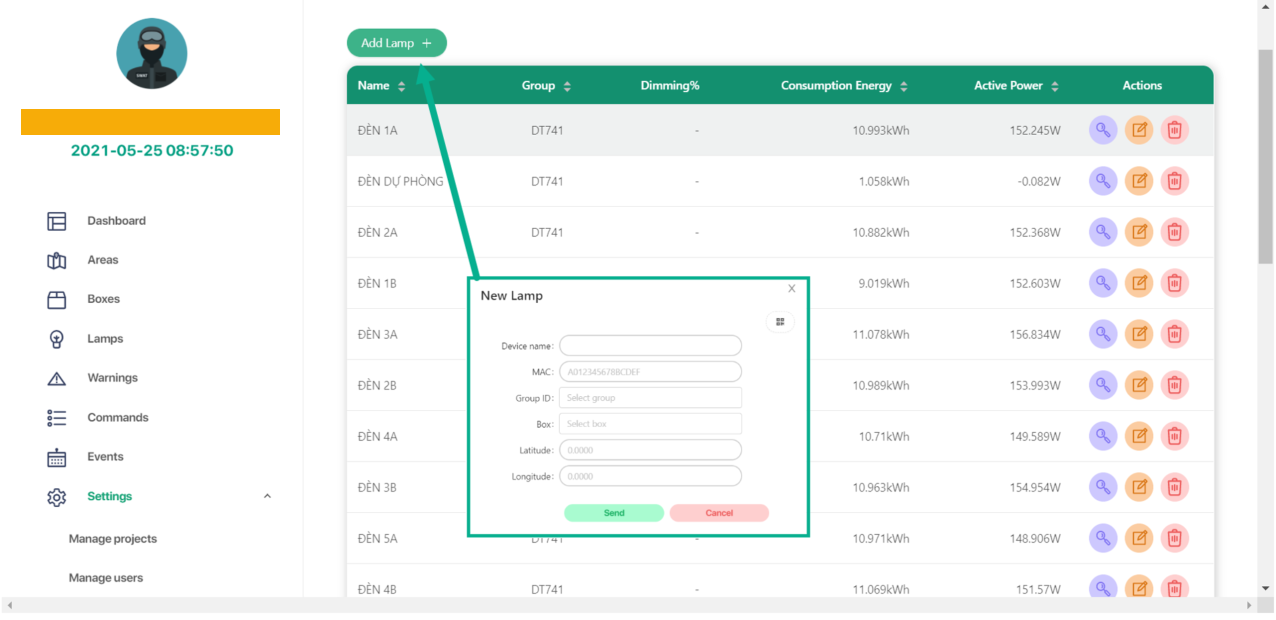Open the Dashboard sidebar icon
1276x620 pixels.
coord(57,221)
